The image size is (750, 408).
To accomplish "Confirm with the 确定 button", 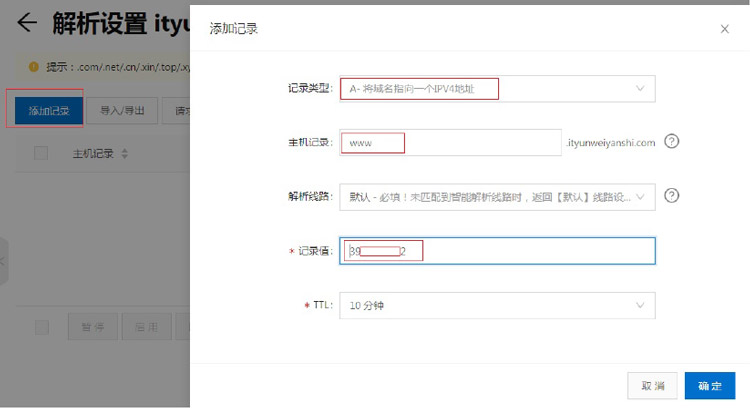I will 710,386.
